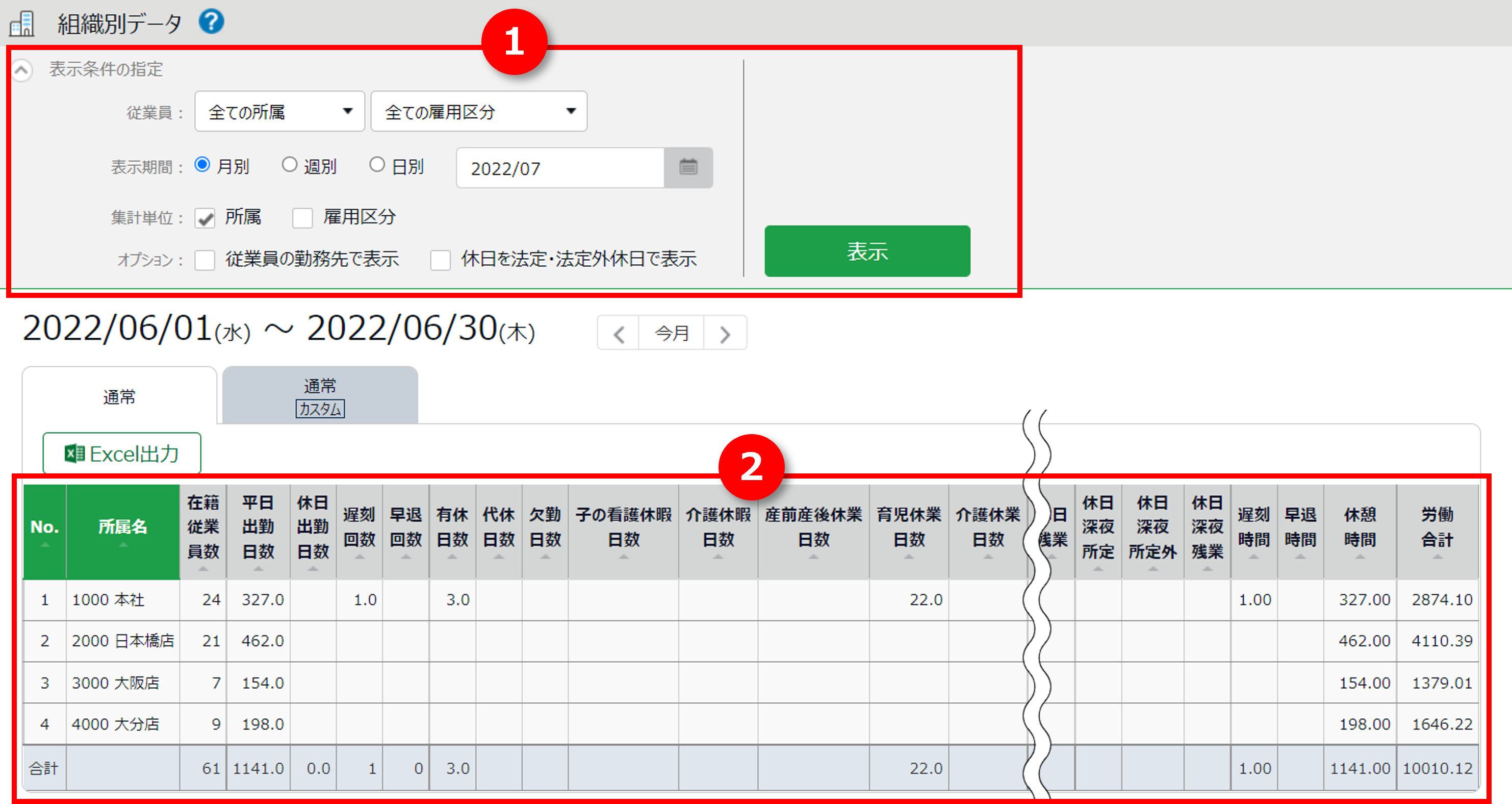Enable 従業員の勤務先で表示 option

[205, 260]
